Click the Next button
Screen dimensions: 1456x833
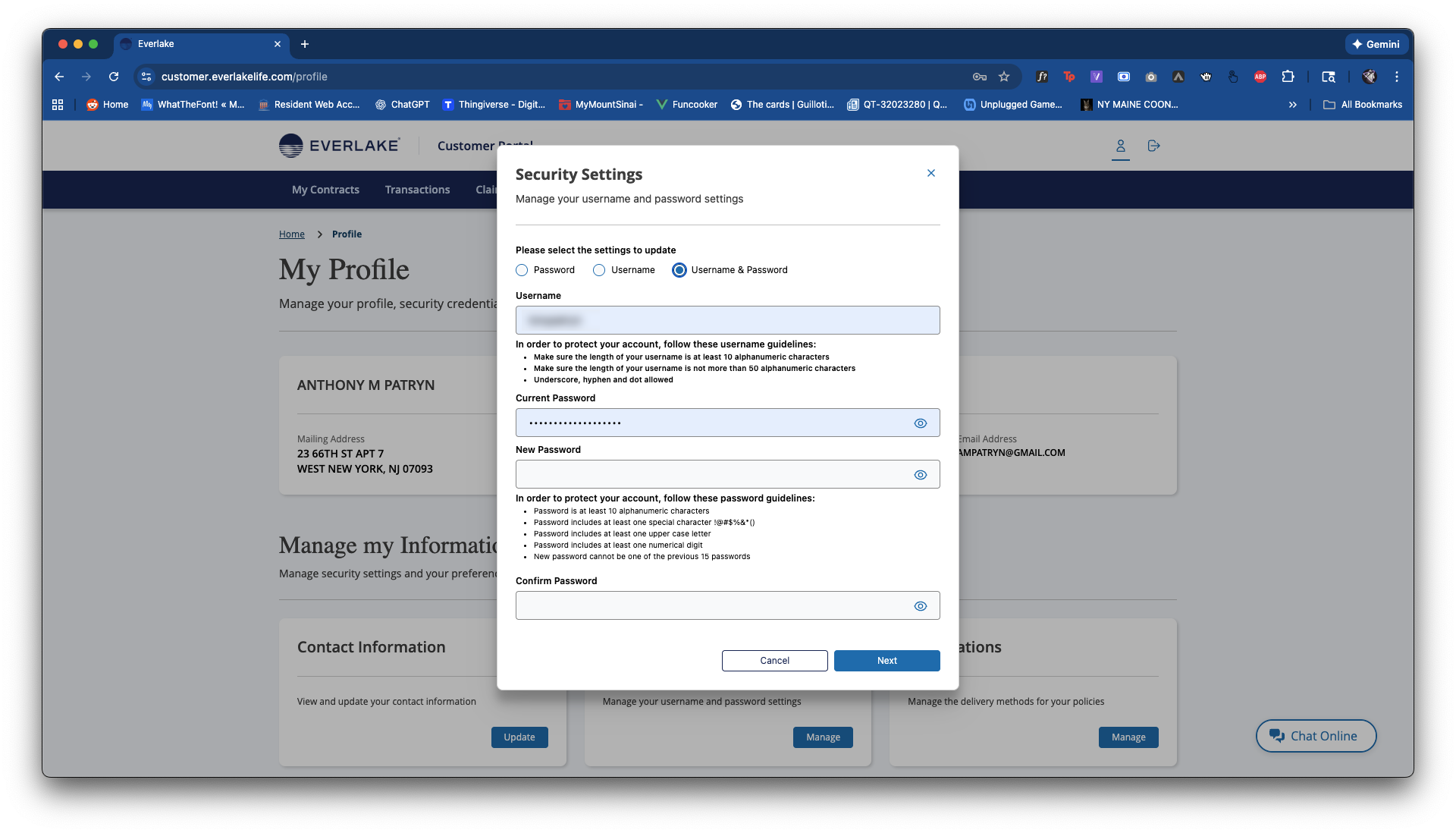tap(886, 661)
